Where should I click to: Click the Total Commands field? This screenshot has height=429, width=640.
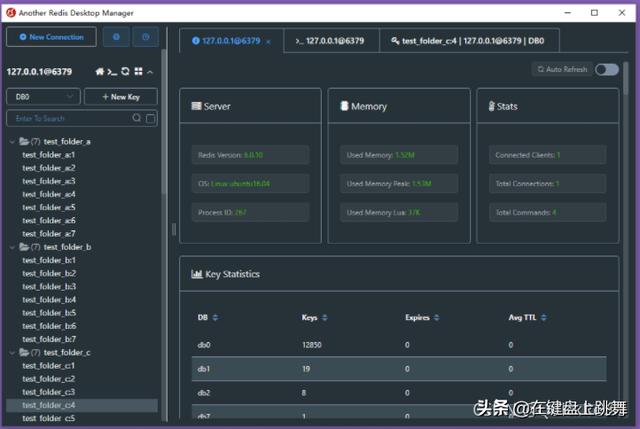click(x=547, y=212)
